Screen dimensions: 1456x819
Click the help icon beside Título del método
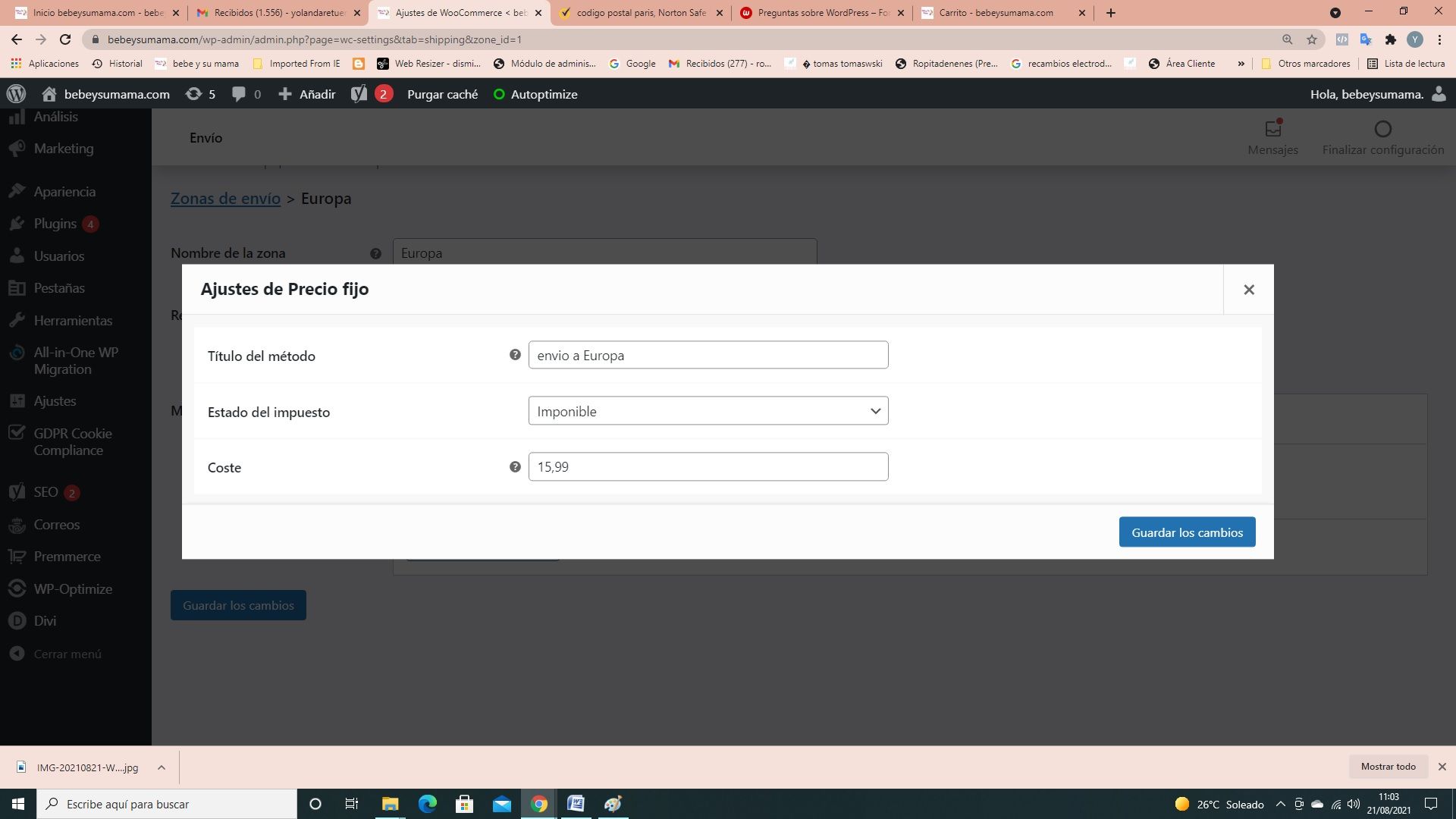coord(515,355)
